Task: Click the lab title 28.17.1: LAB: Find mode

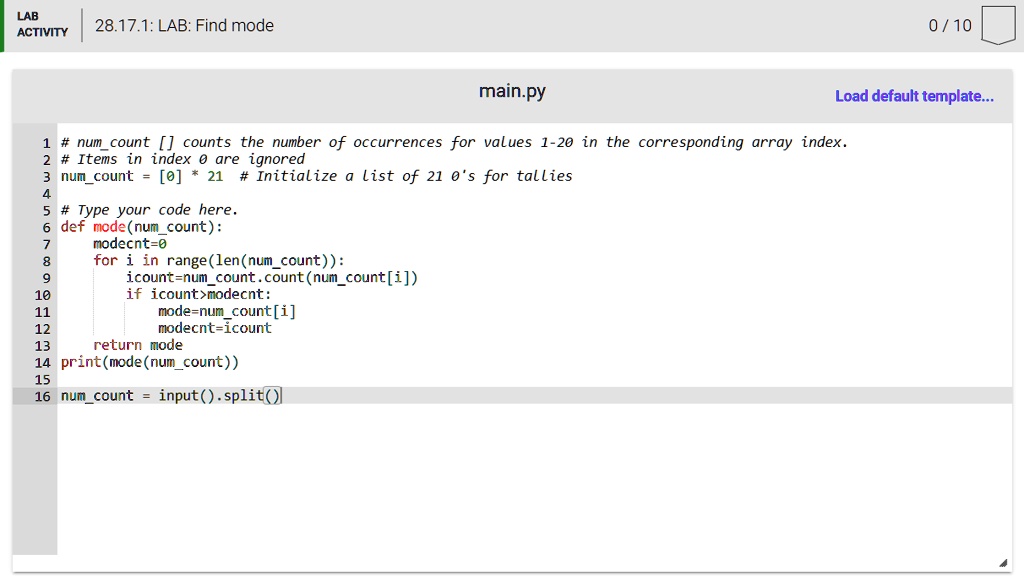Action: (x=183, y=26)
